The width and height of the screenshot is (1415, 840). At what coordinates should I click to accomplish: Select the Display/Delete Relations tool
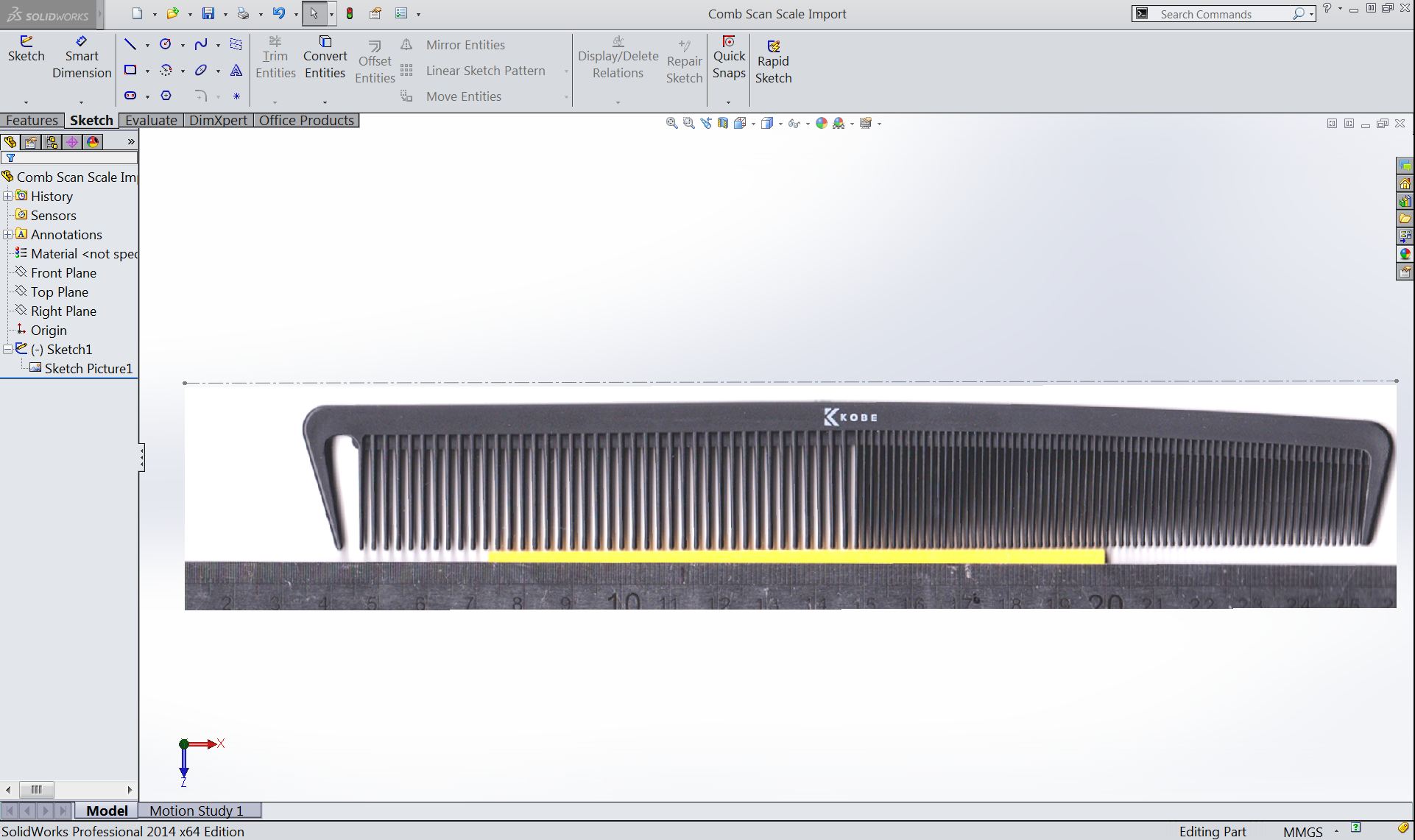pos(617,57)
